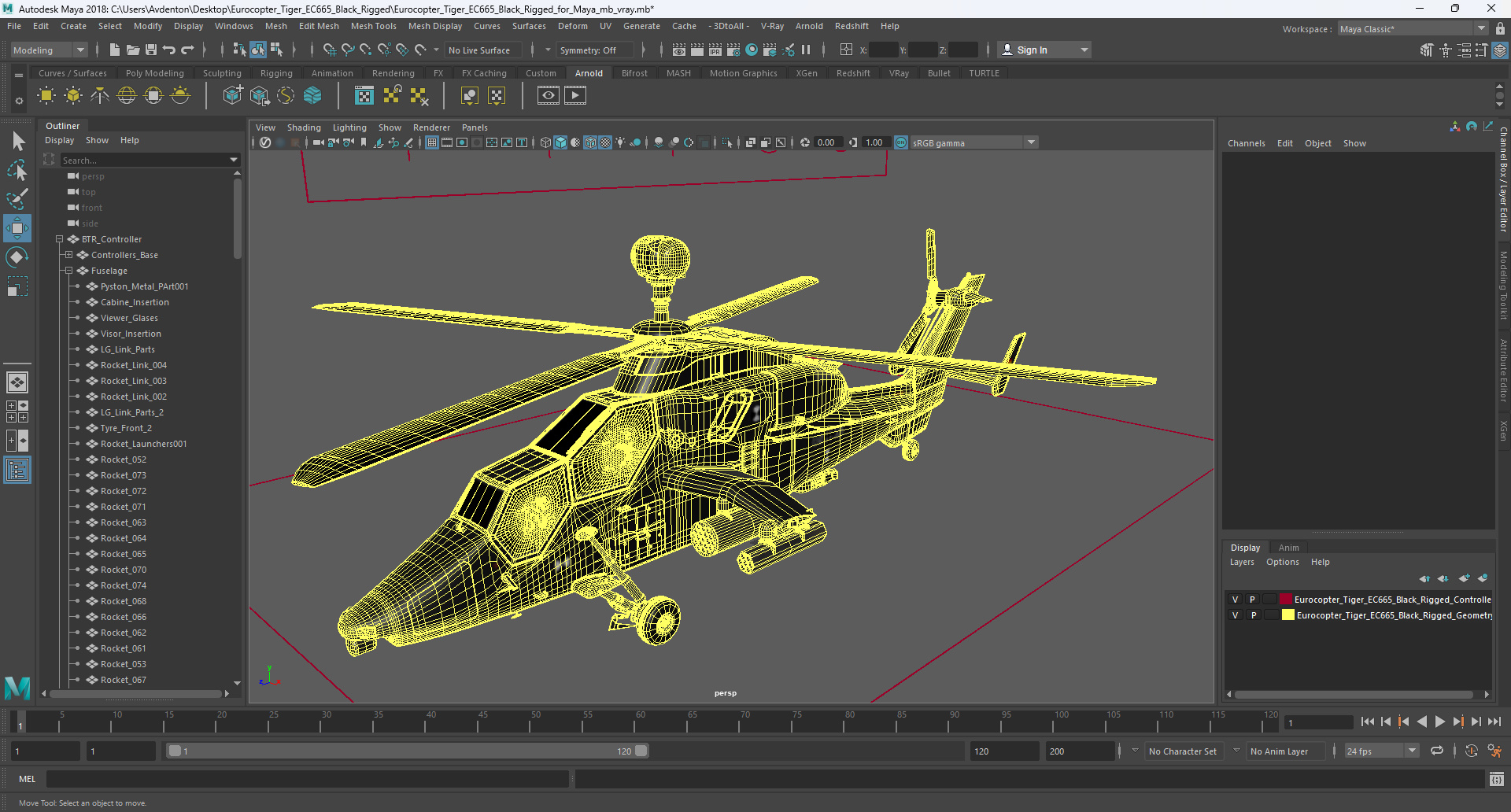Toggle use all lights bulb icon in viewport

[x=620, y=142]
